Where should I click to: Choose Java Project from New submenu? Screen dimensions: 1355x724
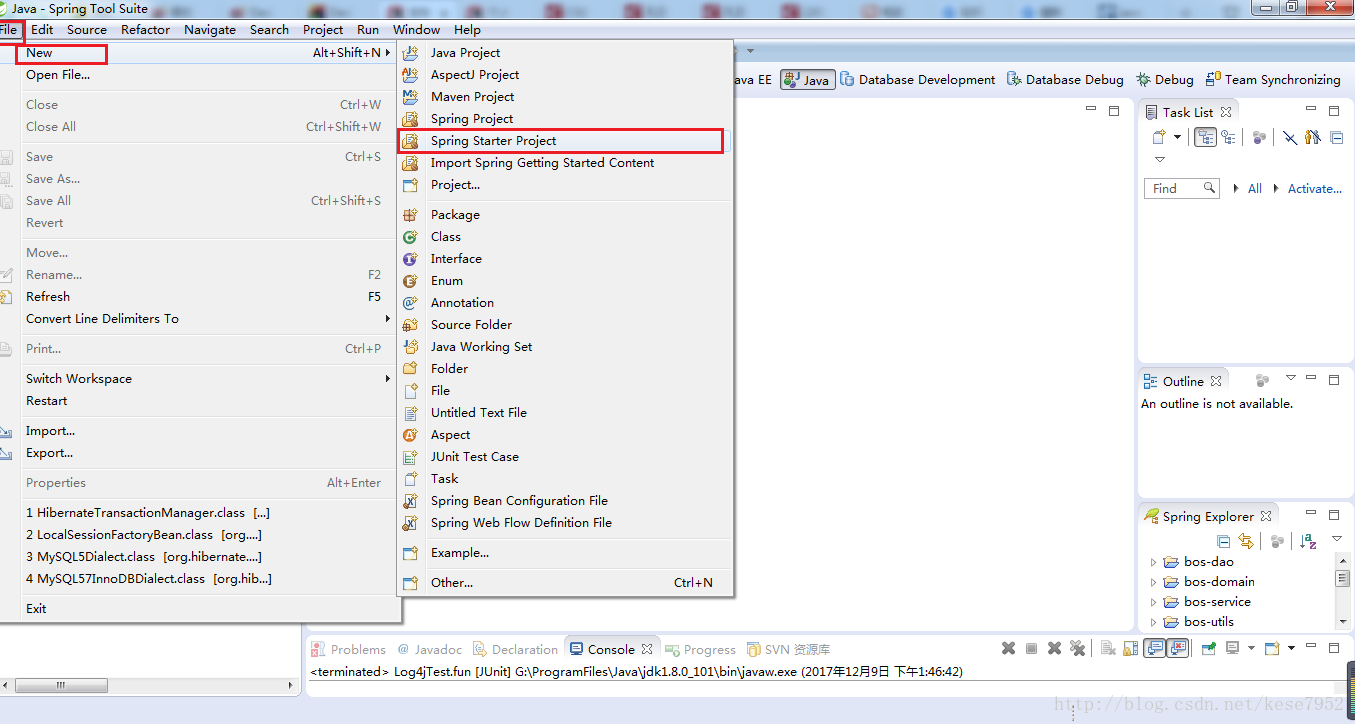coord(565,53)
